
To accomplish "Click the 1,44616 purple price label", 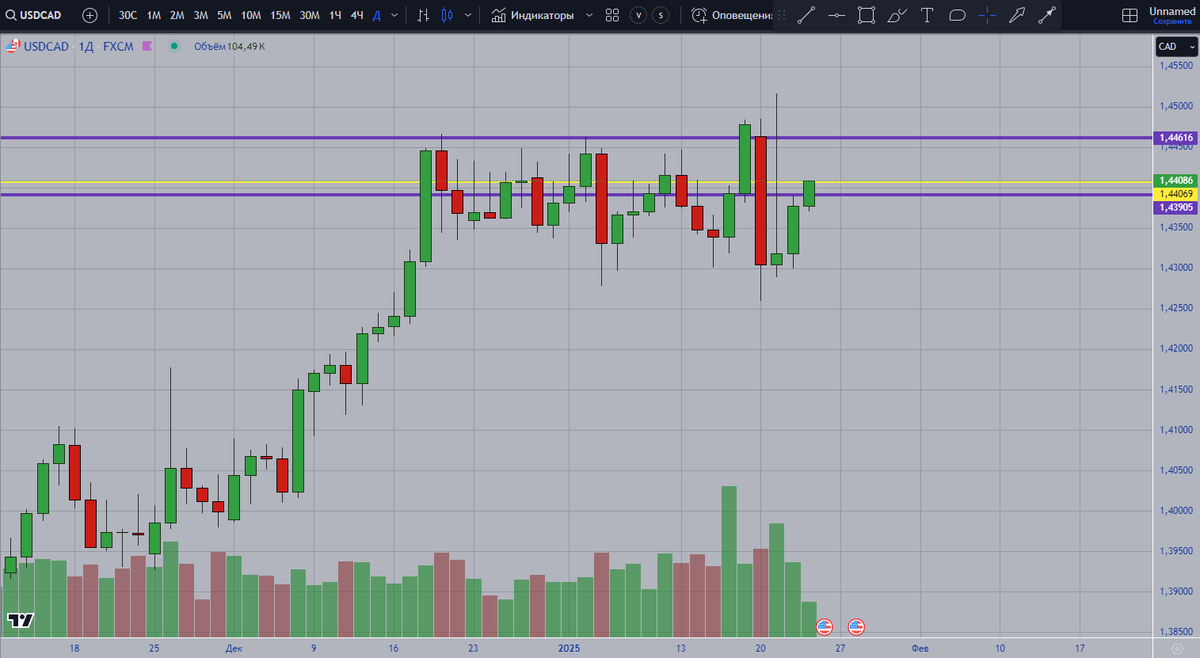I will 1174,137.
